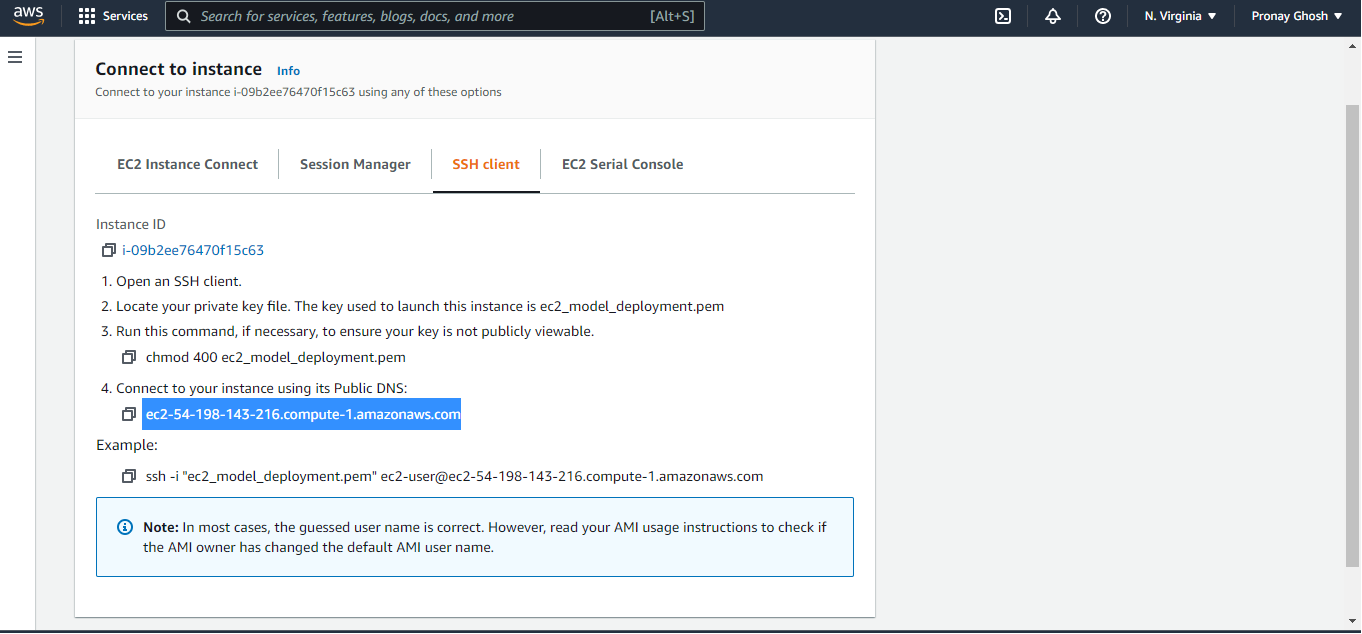Open the all-services grid icon
Image resolution: width=1362 pixels, height=634 pixels.
(87, 15)
